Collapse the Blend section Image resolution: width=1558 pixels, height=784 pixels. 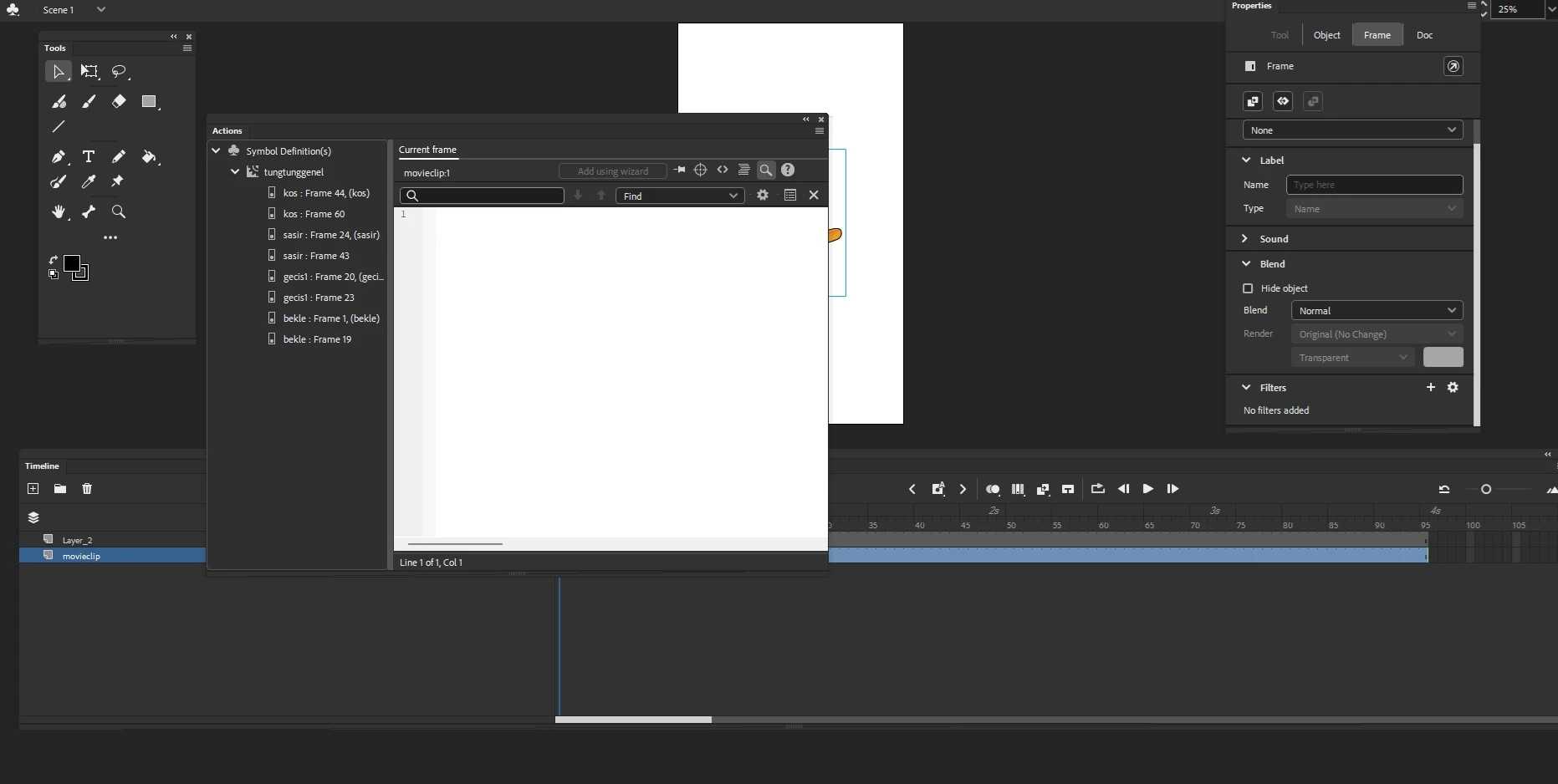pos(1246,263)
